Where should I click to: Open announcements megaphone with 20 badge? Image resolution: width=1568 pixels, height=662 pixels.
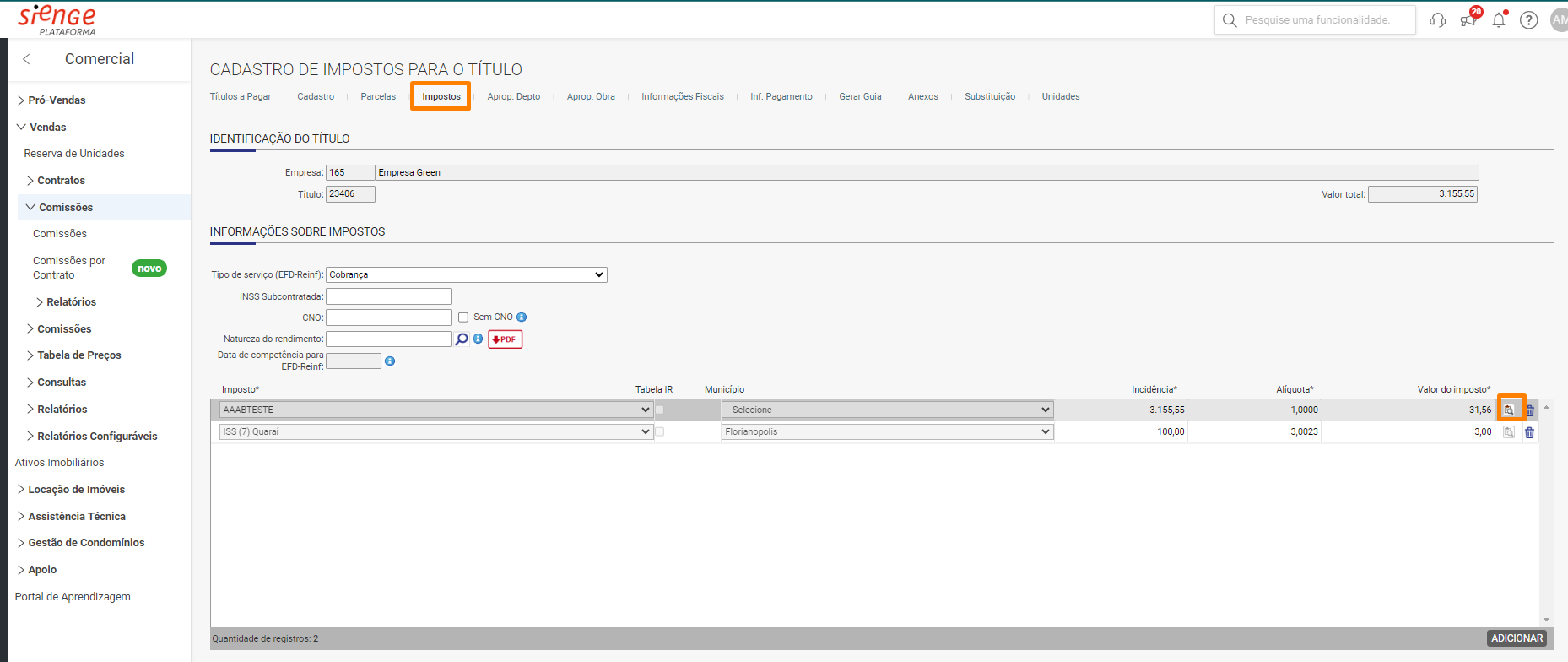click(1469, 19)
